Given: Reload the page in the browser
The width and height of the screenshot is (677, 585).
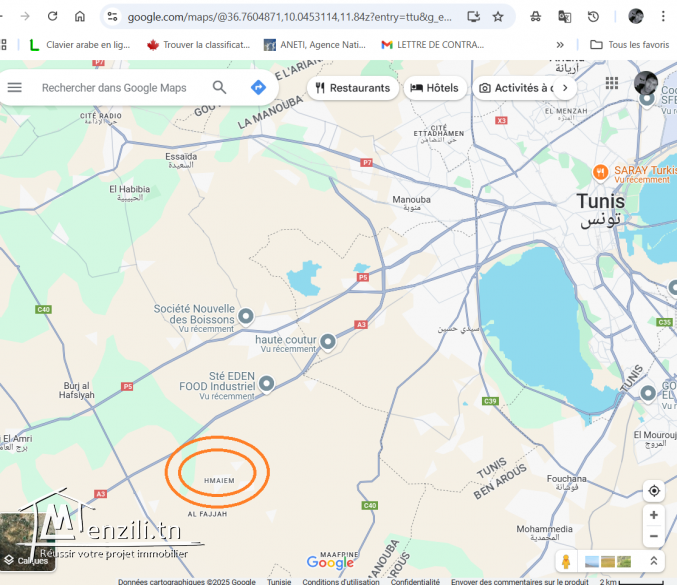Looking at the screenshot, I should click(x=52, y=17).
